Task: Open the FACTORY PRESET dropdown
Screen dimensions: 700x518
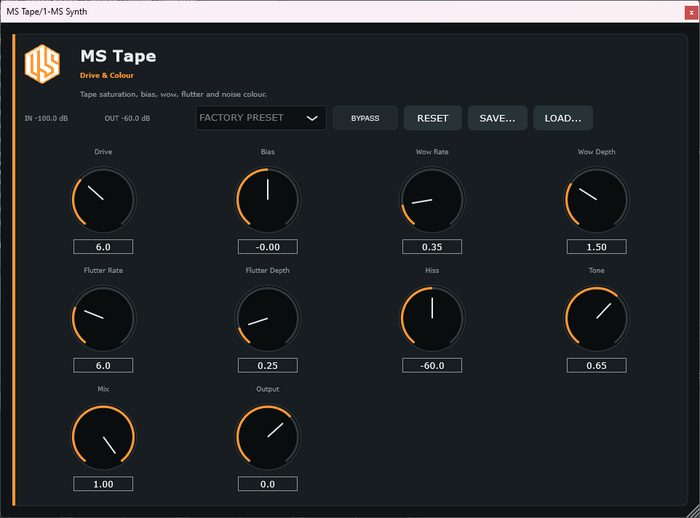Action: click(x=261, y=118)
